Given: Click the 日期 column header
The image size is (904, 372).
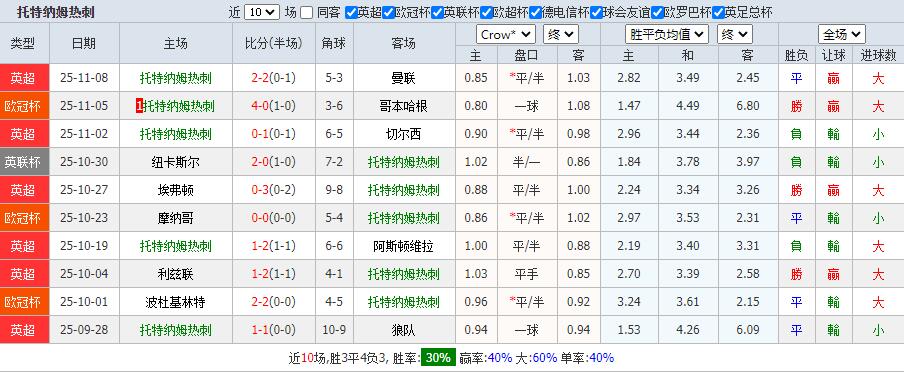Looking at the screenshot, I should [84, 43].
